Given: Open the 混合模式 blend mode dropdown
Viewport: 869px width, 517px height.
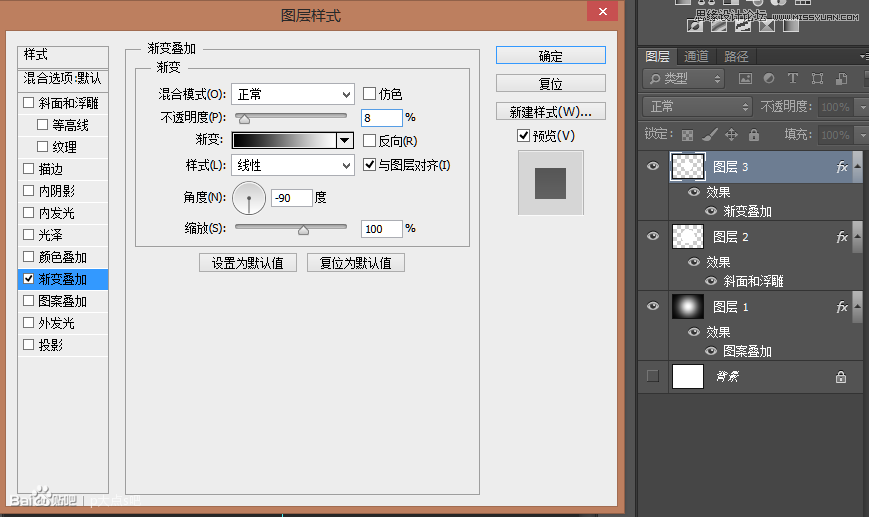Looking at the screenshot, I should click(x=292, y=94).
